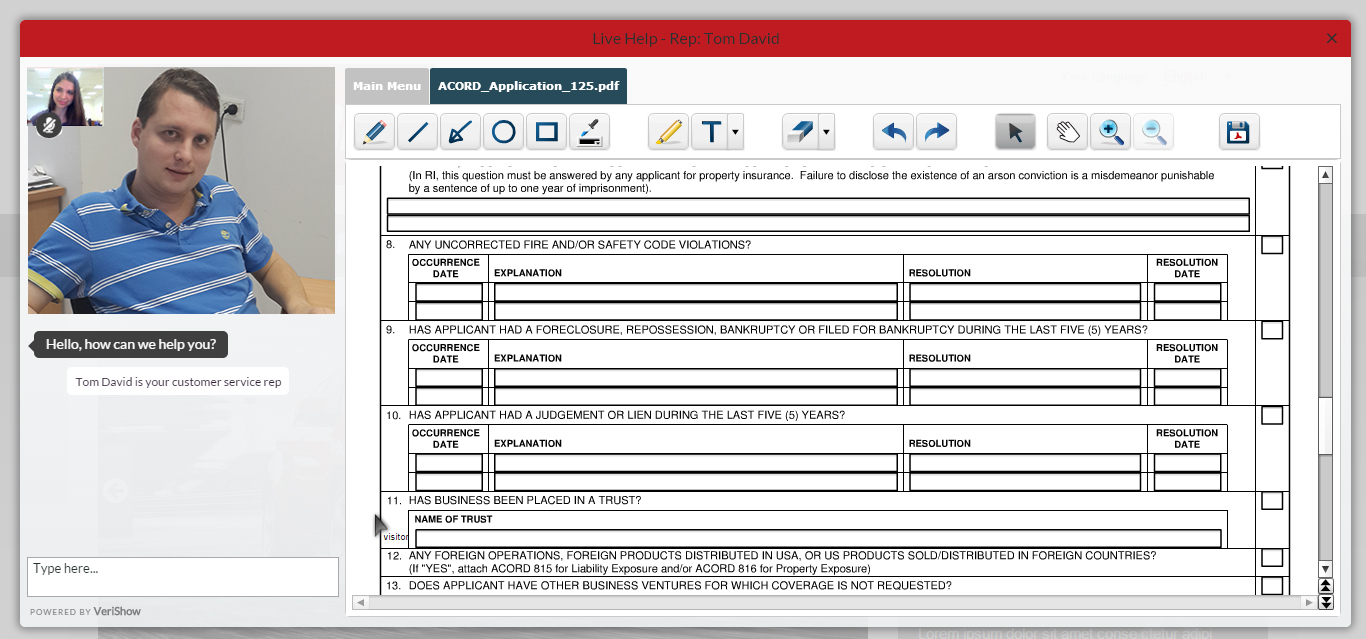Pick the straight line tool
The image size is (1366, 639).
(417, 131)
